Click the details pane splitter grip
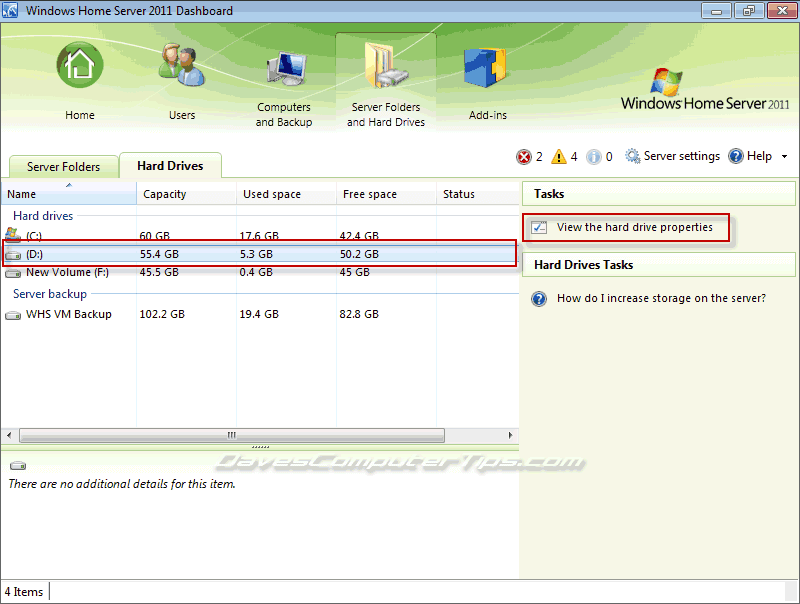The height and width of the screenshot is (604, 800). point(260,447)
